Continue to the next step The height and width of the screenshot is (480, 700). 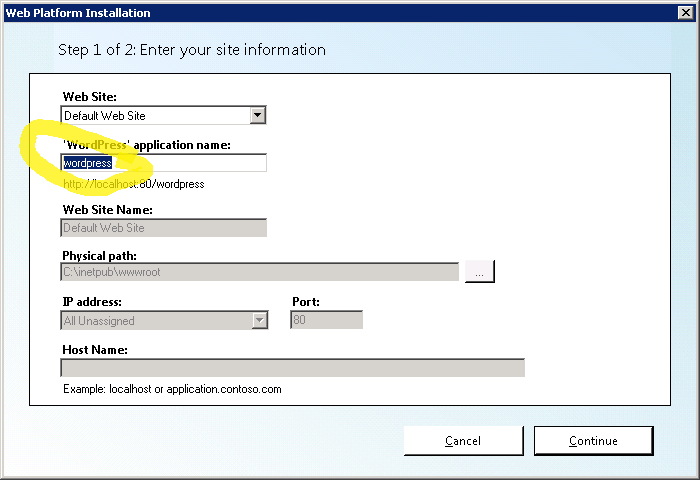coord(594,441)
